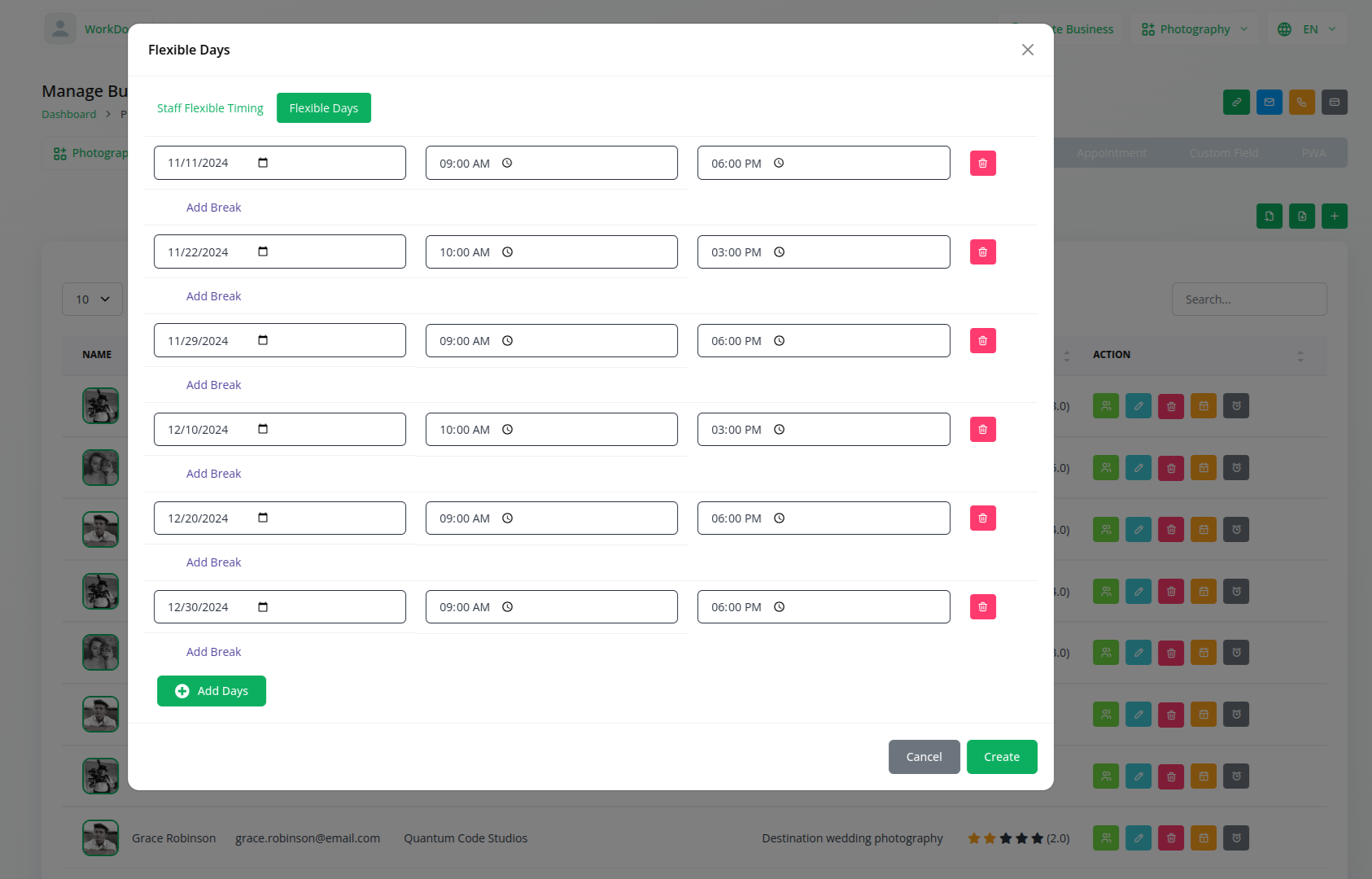Viewport: 1372px width, 879px height.
Task: Open calendar picker for 12/20/2024 date
Action: point(263,518)
